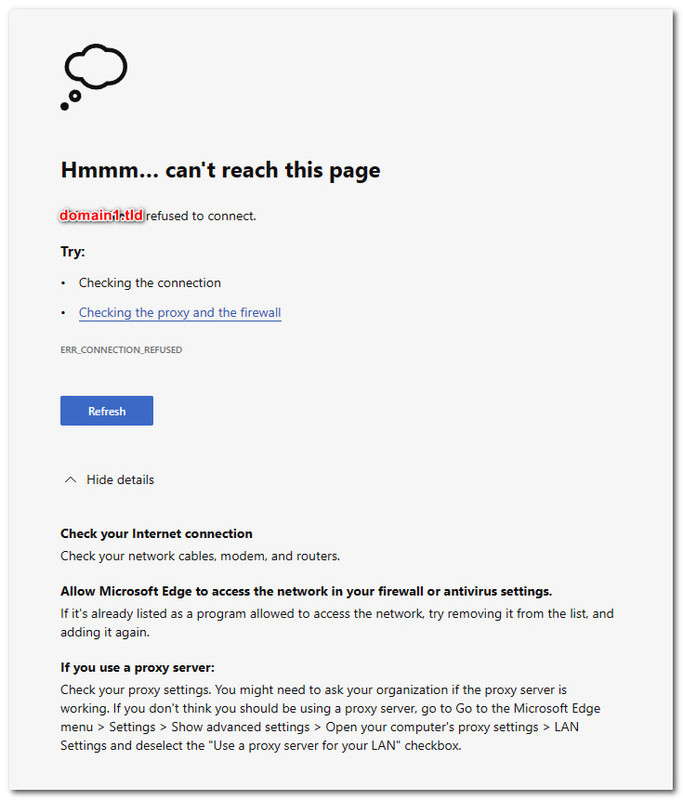Click the small dots beneath the cloud
This screenshot has width=683, height=800.
point(71,101)
